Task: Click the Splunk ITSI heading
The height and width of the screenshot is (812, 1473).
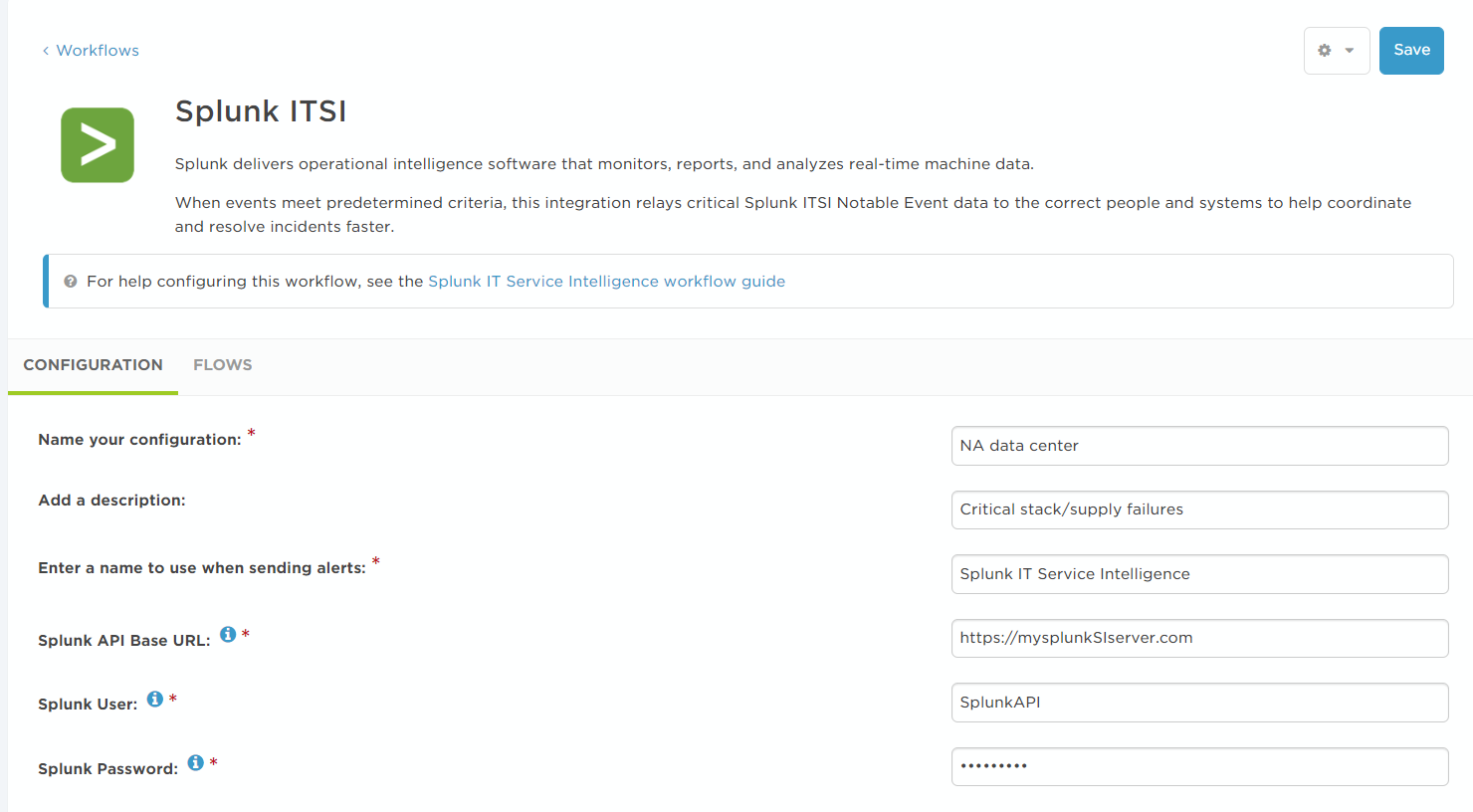Action: 261,111
